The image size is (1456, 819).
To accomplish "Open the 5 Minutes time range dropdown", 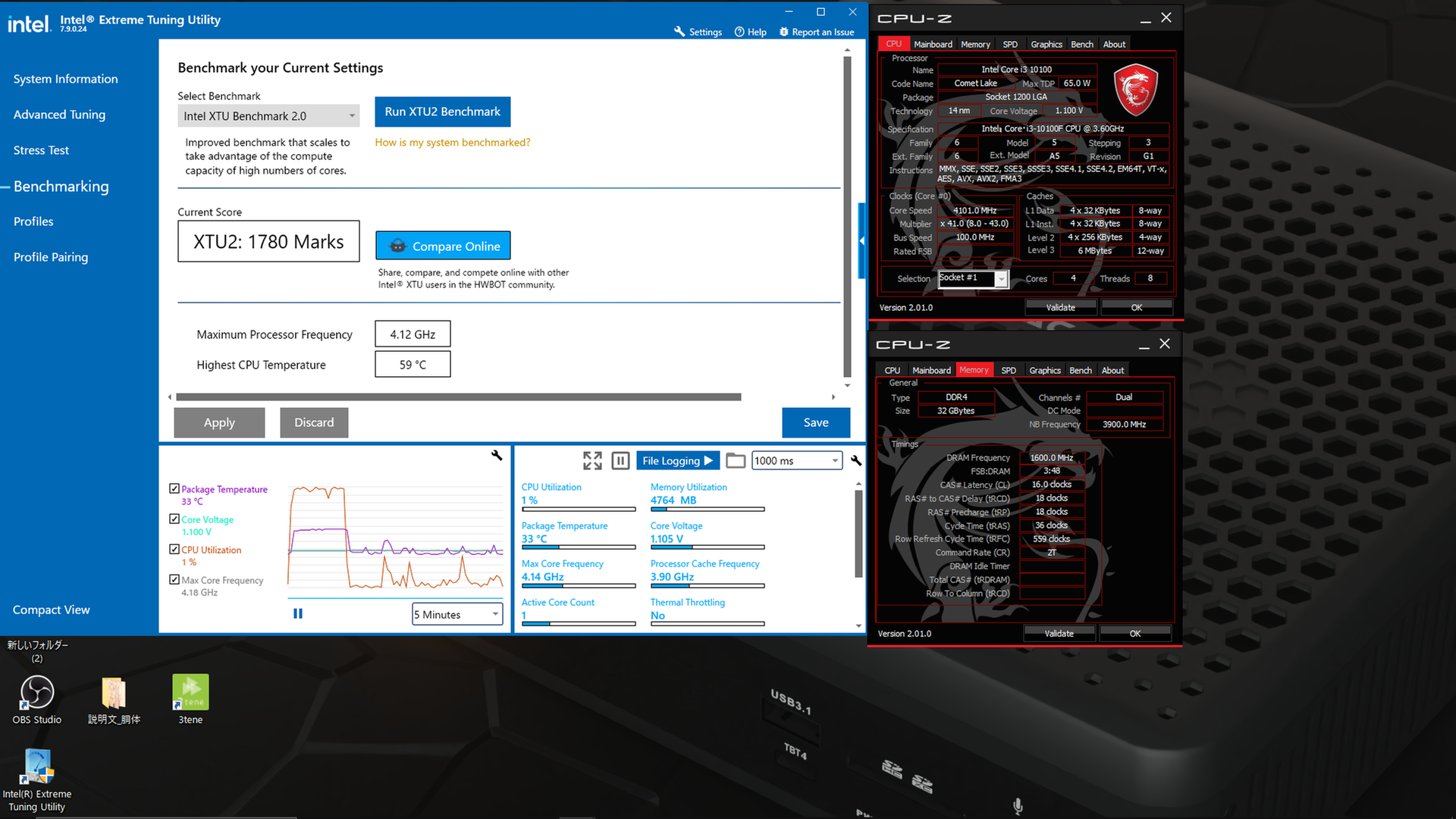I will pyautogui.click(x=457, y=614).
